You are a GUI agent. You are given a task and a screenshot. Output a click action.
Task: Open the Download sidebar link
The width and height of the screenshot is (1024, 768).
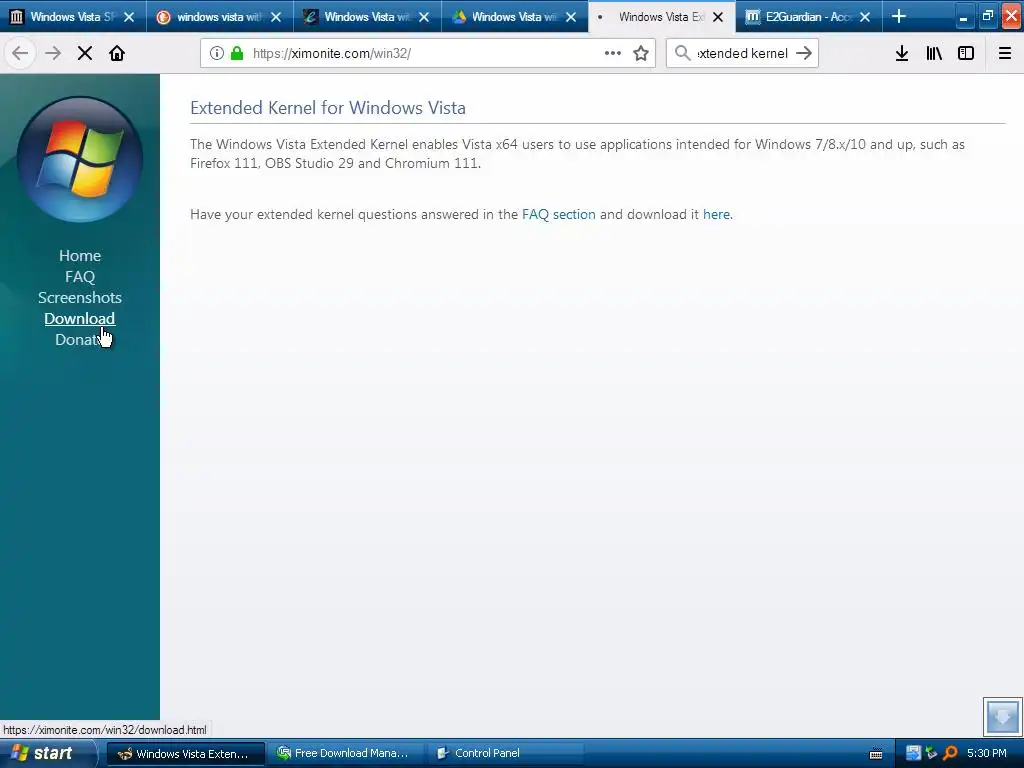(x=80, y=318)
